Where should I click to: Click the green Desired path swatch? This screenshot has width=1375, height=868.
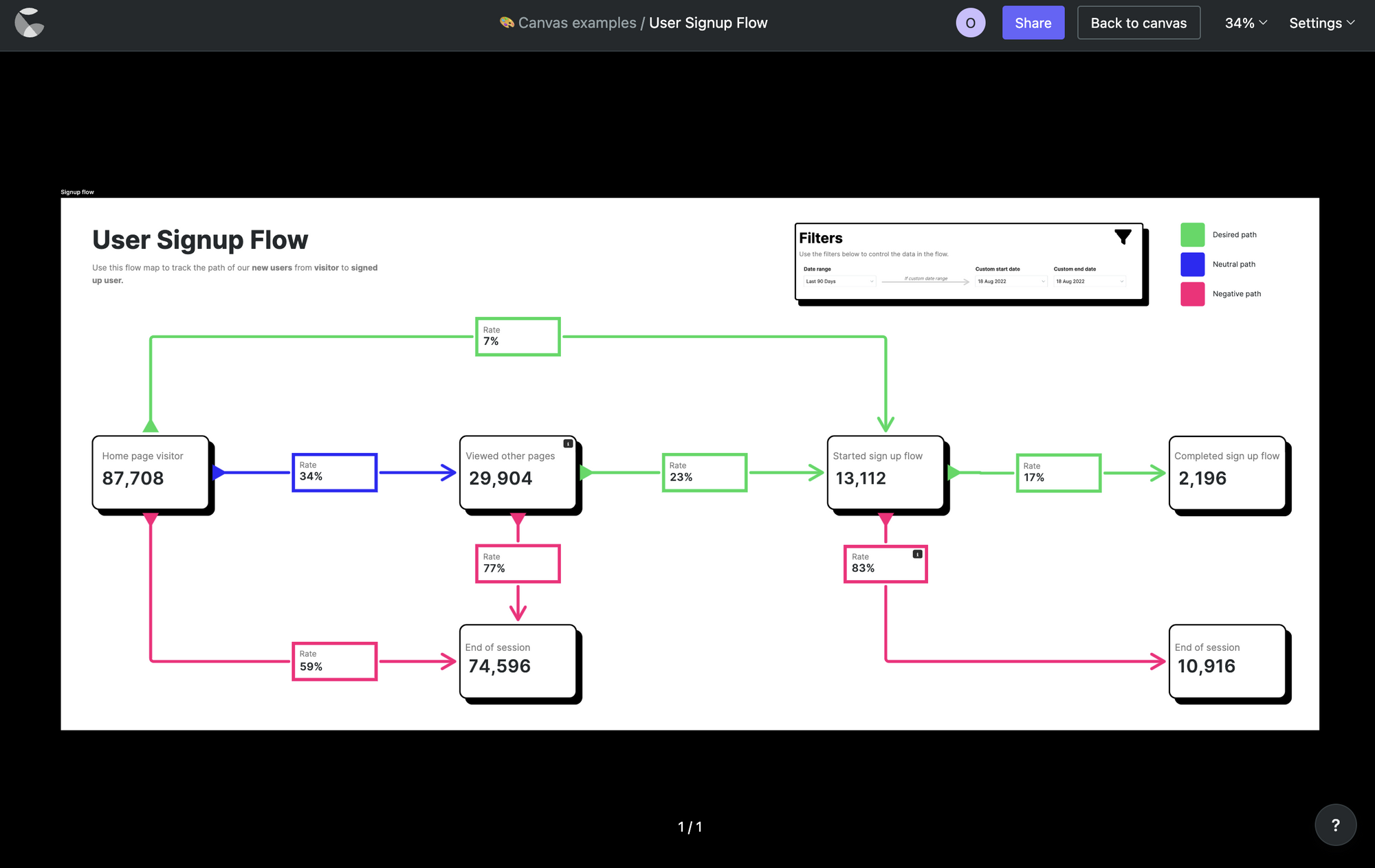tap(1192, 234)
